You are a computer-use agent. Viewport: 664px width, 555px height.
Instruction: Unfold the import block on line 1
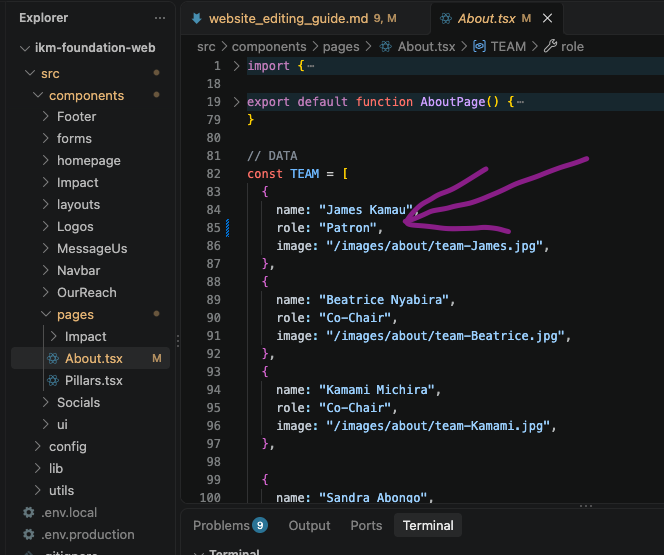236,66
